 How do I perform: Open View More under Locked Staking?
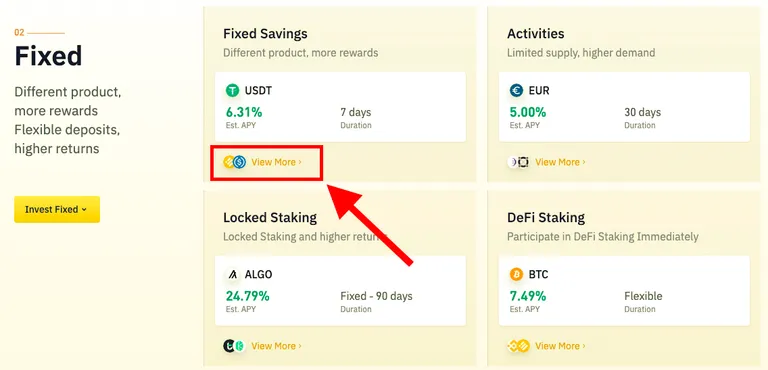coord(276,346)
